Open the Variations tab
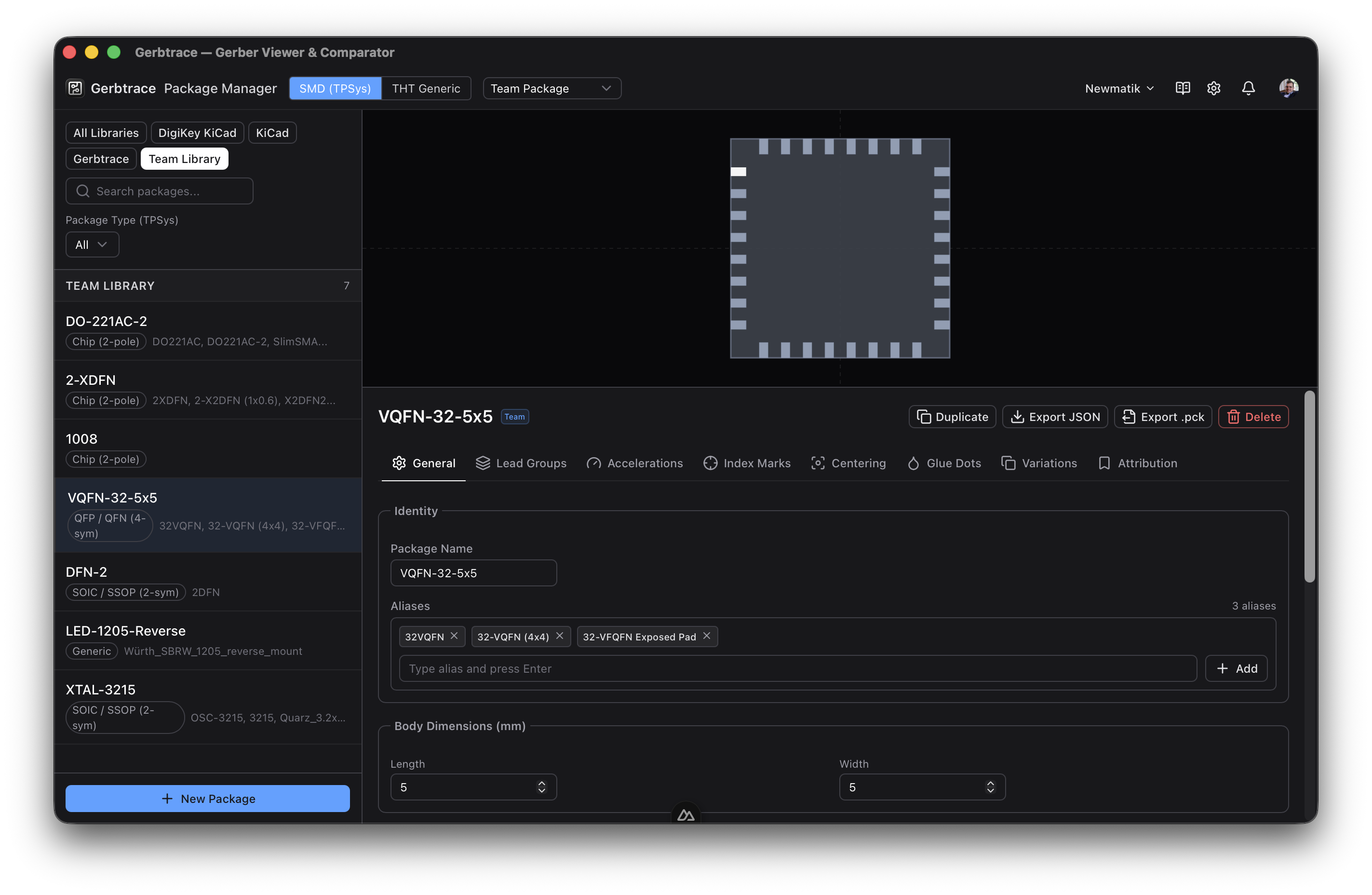The width and height of the screenshot is (1372, 895). point(1039,463)
